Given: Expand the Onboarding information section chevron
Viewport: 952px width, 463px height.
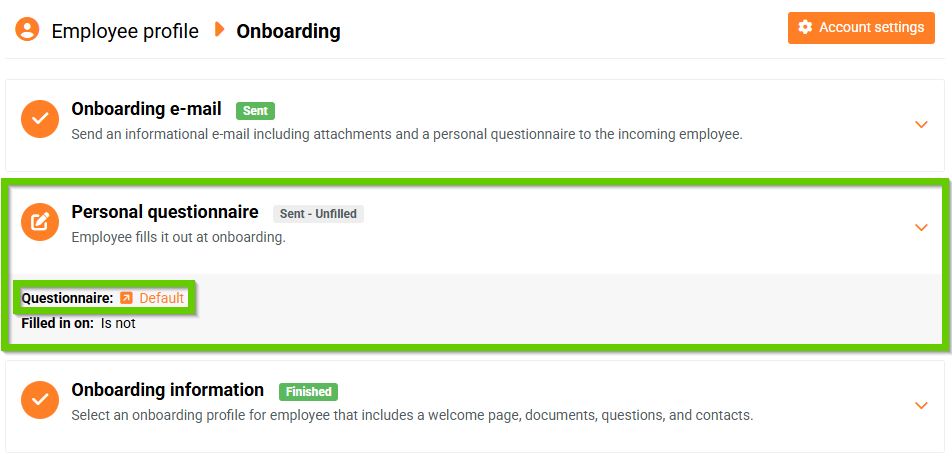Looking at the screenshot, I should tap(921, 405).
